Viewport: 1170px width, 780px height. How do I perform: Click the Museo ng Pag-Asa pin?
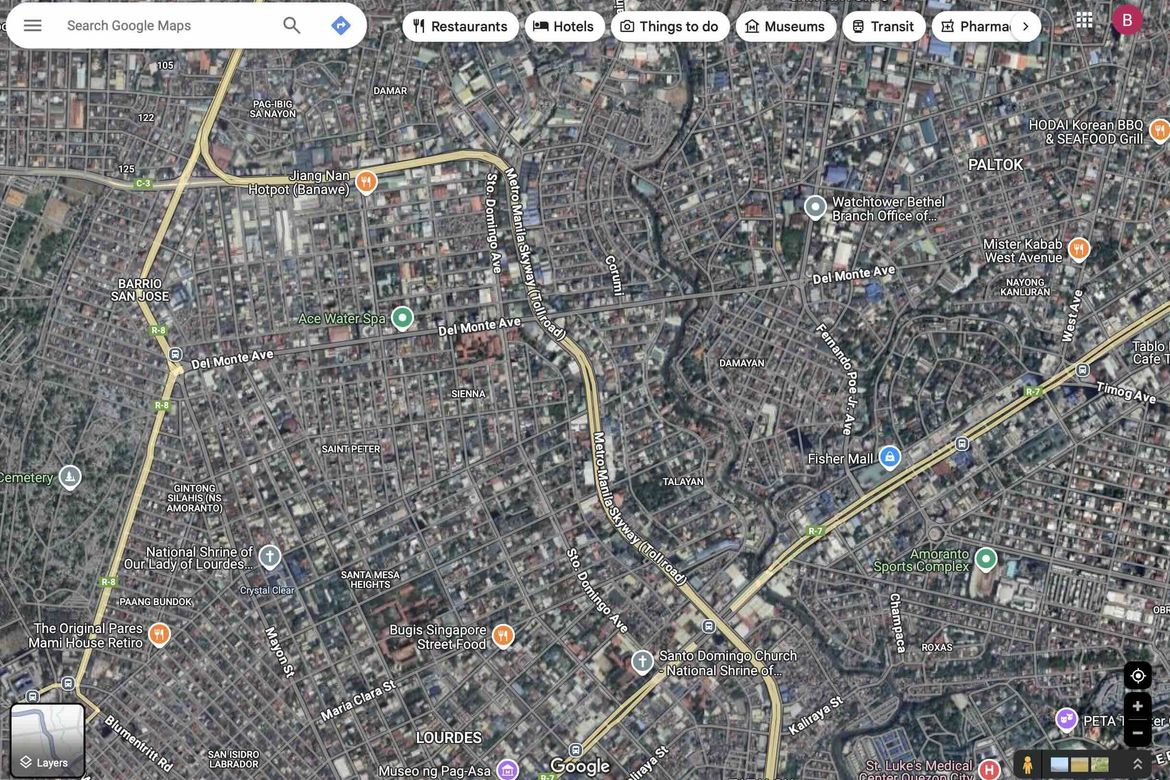(507, 770)
